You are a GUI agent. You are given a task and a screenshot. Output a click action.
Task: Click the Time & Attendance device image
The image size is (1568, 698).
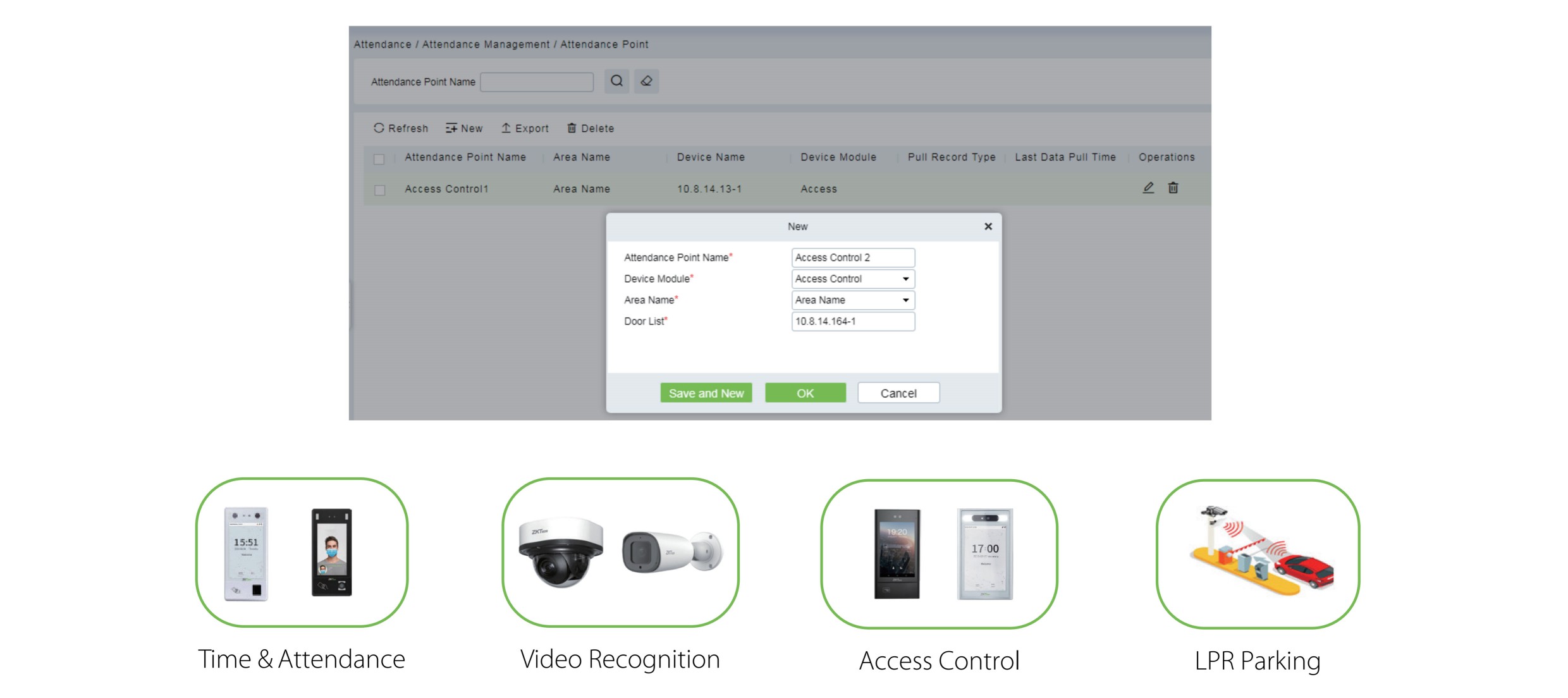(302, 553)
